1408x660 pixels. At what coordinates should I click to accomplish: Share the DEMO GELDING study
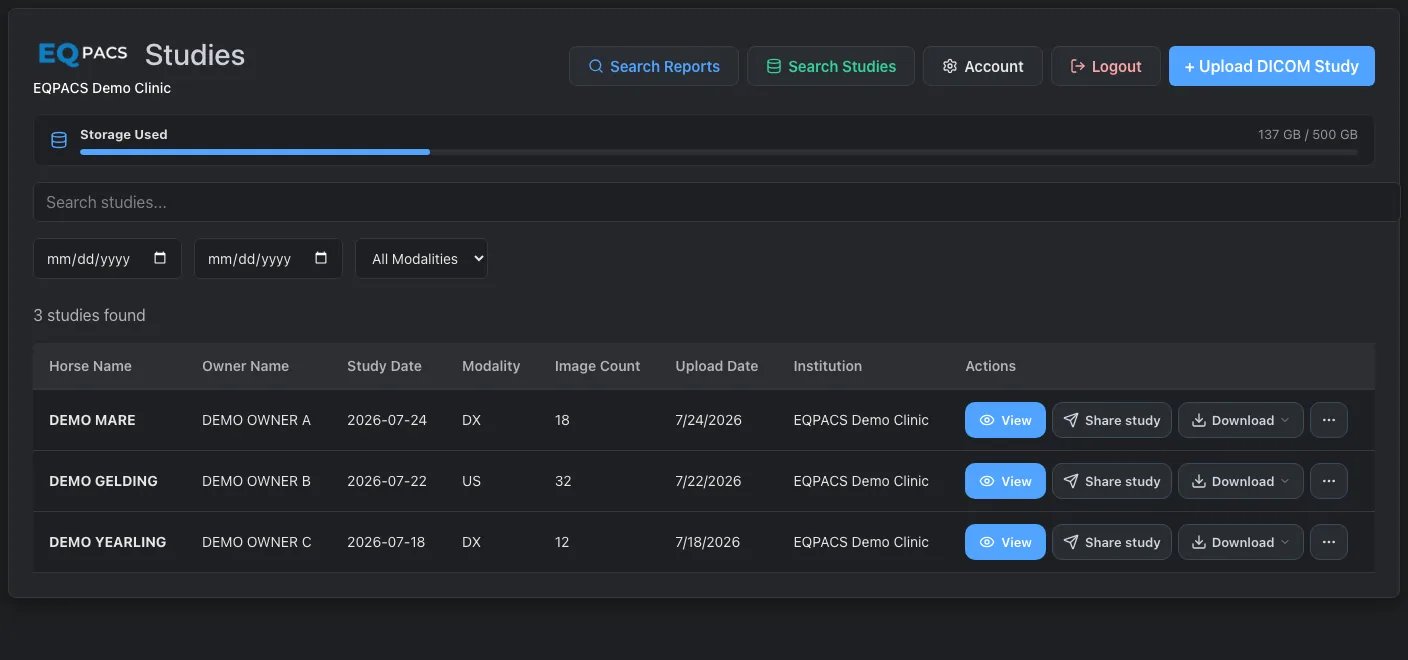1112,481
